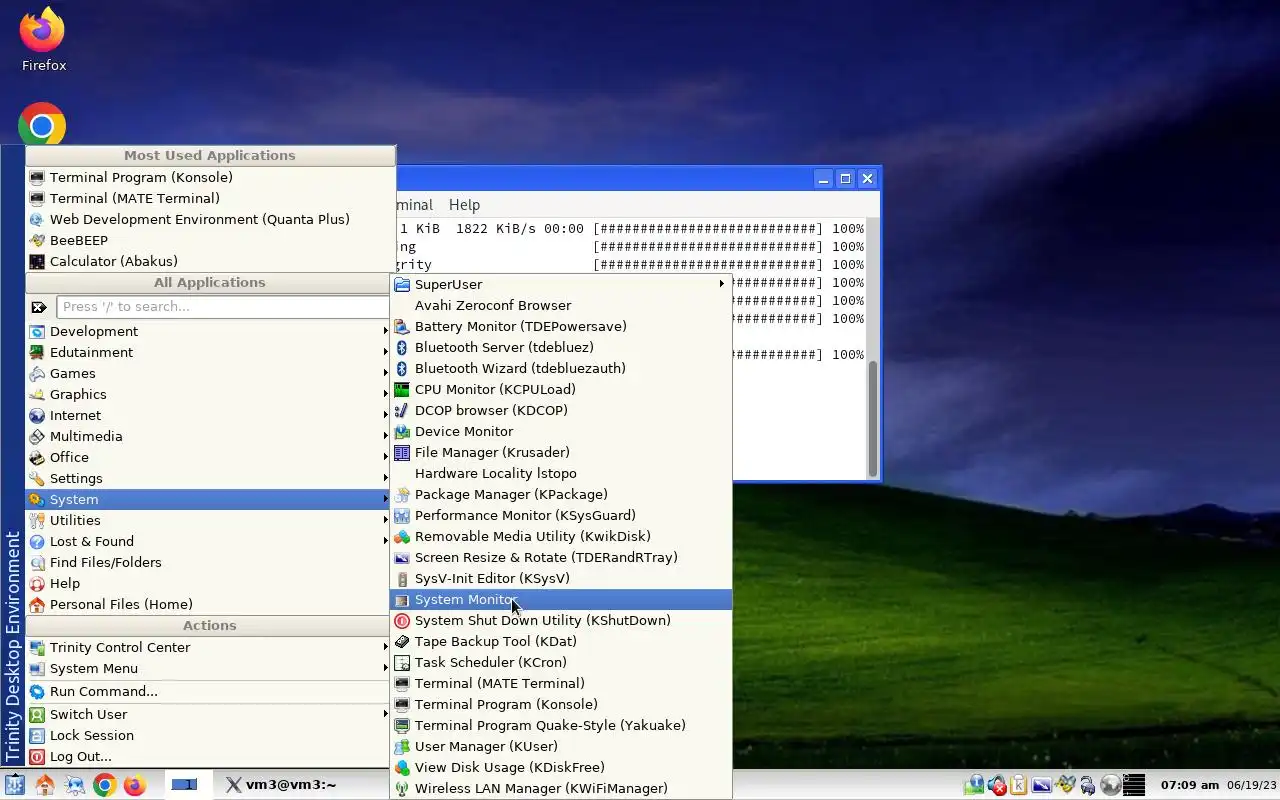Expand the Settings category
This screenshot has height=800, width=1280.
pyautogui.click(x=210, y=478)
